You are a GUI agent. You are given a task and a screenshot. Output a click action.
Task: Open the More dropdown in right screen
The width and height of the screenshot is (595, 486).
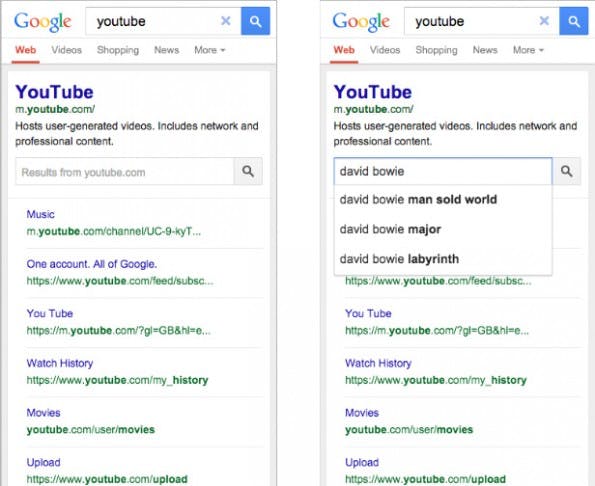click(x=528, y=50)
